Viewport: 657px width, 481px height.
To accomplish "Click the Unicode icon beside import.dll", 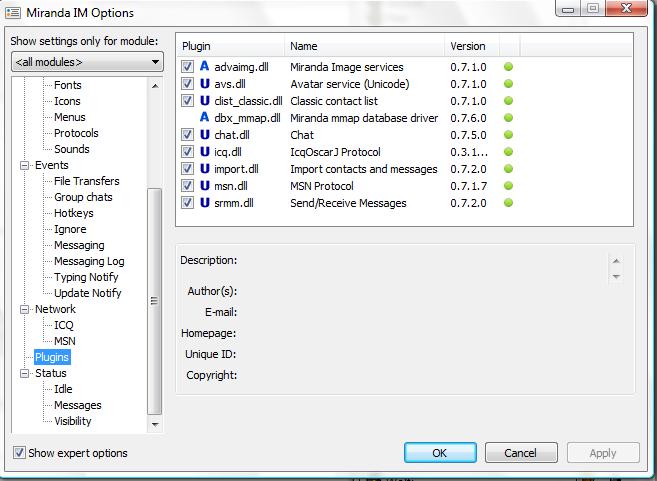I will pyautogui.click(x=204, y=168).
